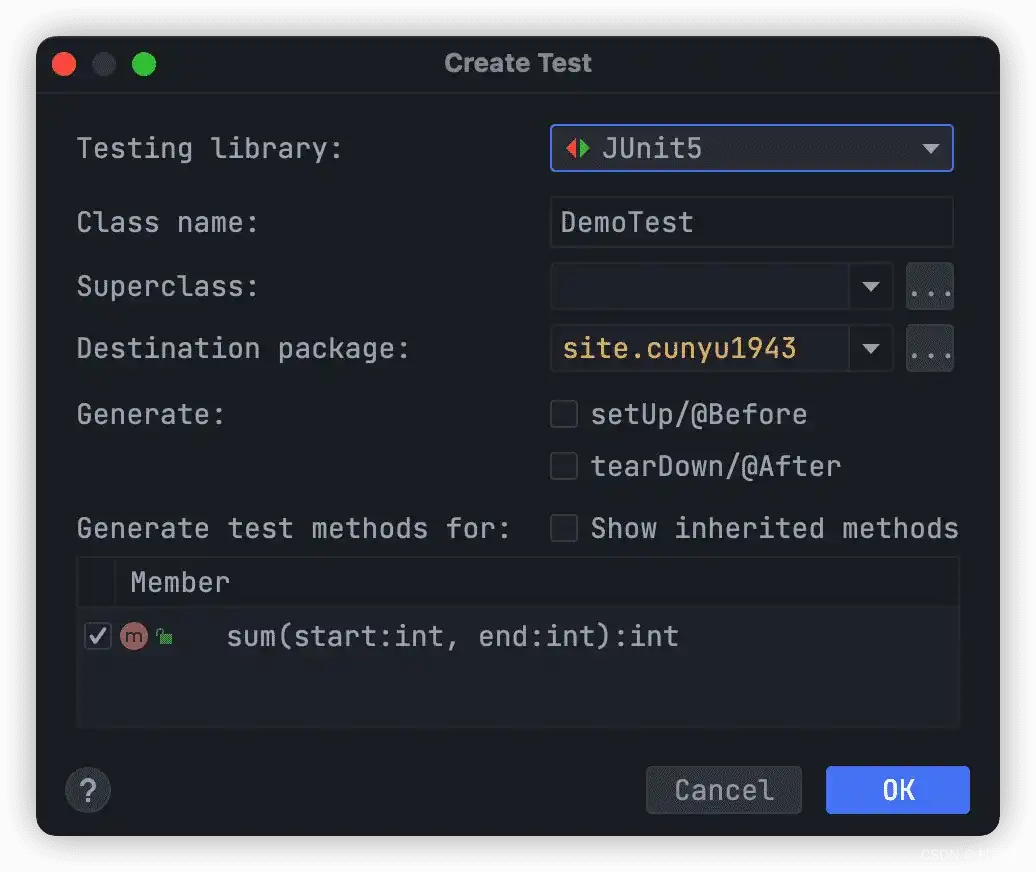
Task: Enable setUp/@Before generation
Action: [x=564, y=414]
